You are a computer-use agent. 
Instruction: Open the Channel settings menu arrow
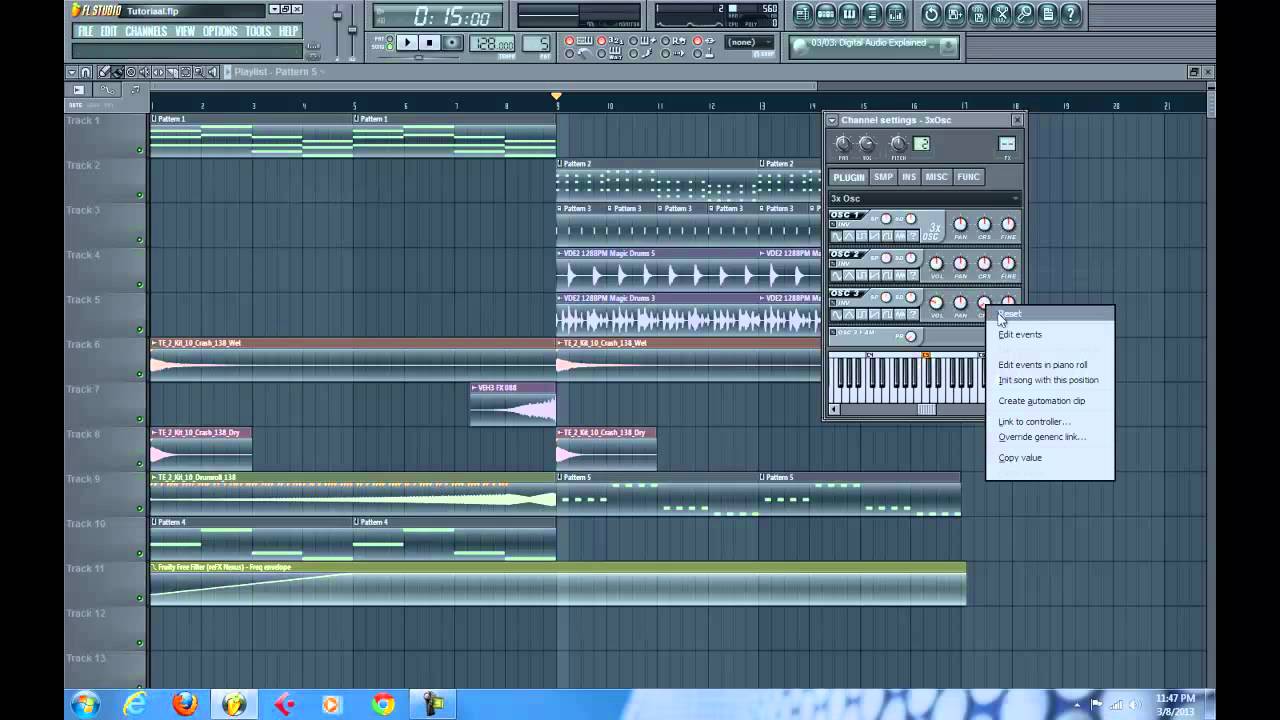(832, 120)
